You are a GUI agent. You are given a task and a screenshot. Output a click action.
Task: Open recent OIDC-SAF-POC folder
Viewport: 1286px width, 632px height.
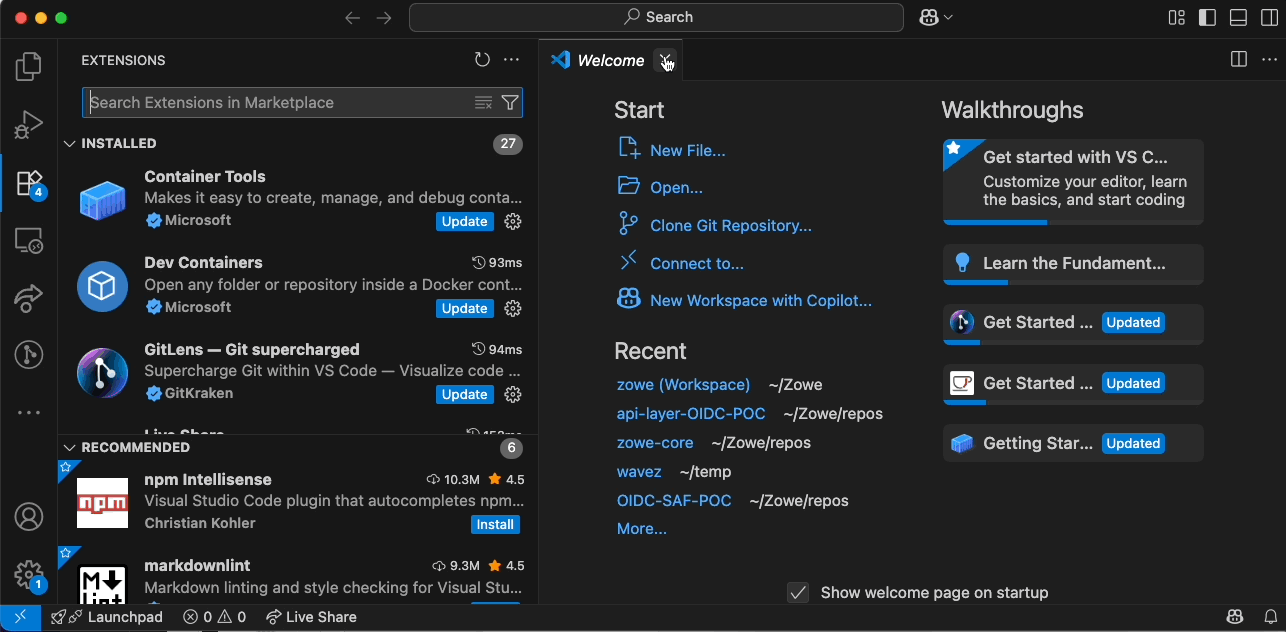pos(674,500)
